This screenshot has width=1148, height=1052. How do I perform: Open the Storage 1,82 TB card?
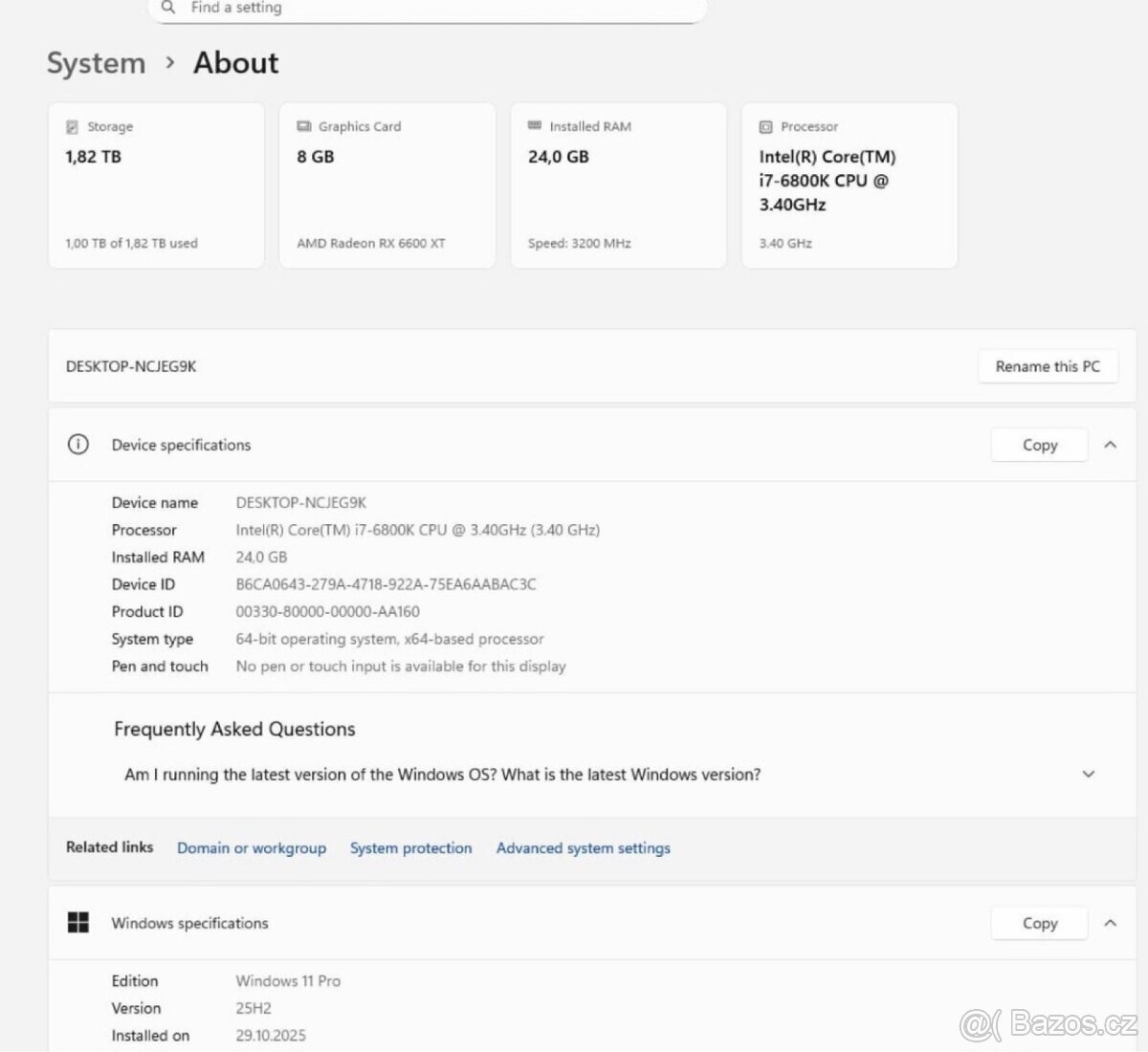[x=156, y=186]
